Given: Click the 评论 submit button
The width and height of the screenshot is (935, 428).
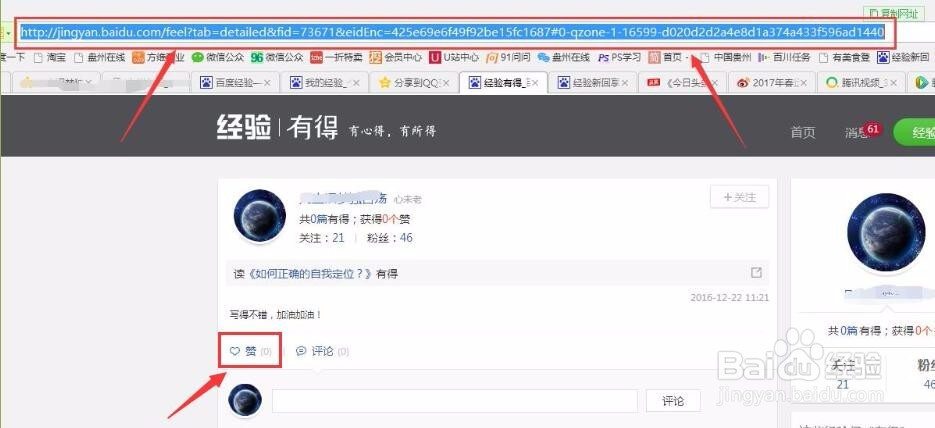Looking at the screenshot, I should (673, 401).
